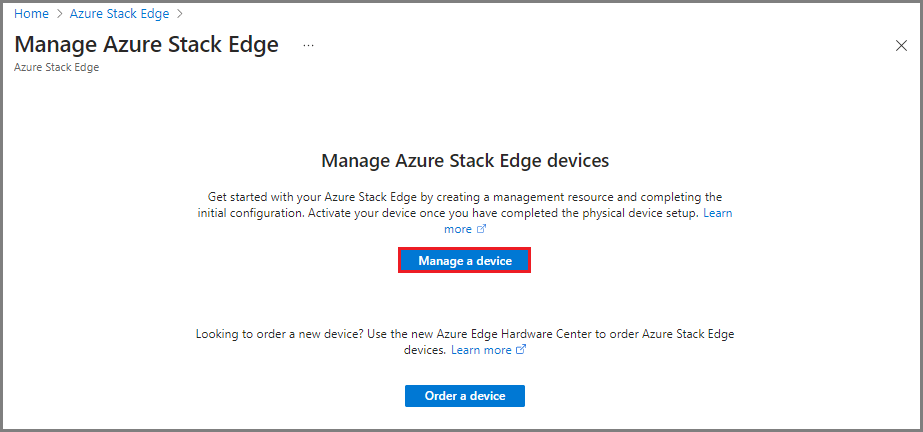Open the ellipsis more options menu
The image size is (923, 432).
tap(308, 45)
